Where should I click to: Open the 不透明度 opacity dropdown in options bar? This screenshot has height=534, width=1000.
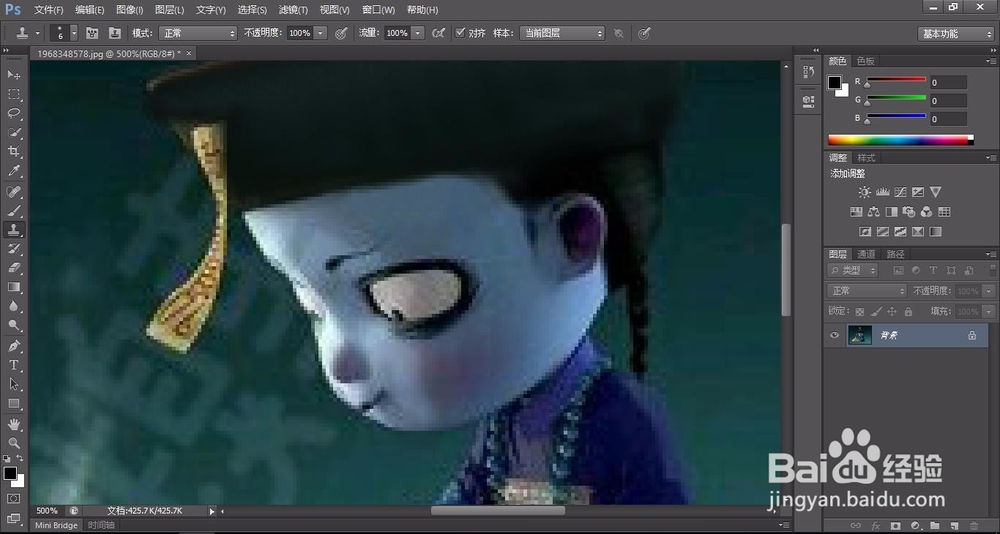point(321,33)
